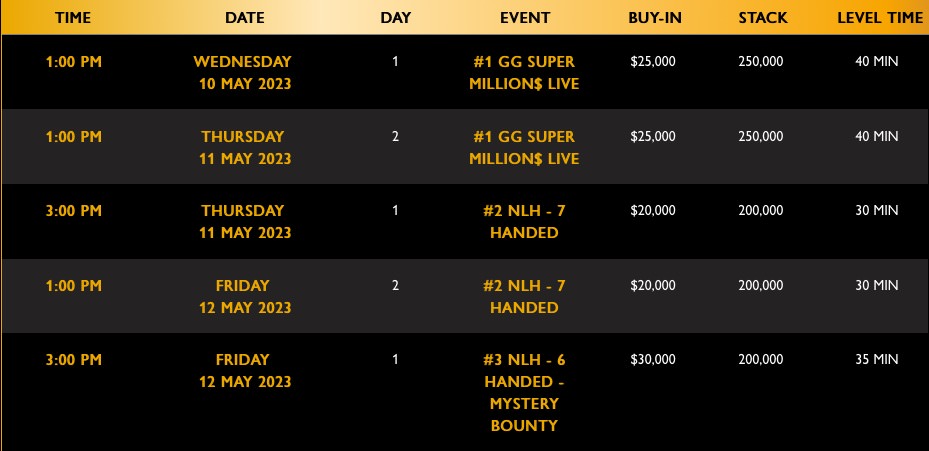Click the DAY column header
This screenshot has height=451, width=929.
tap(395, 18)
